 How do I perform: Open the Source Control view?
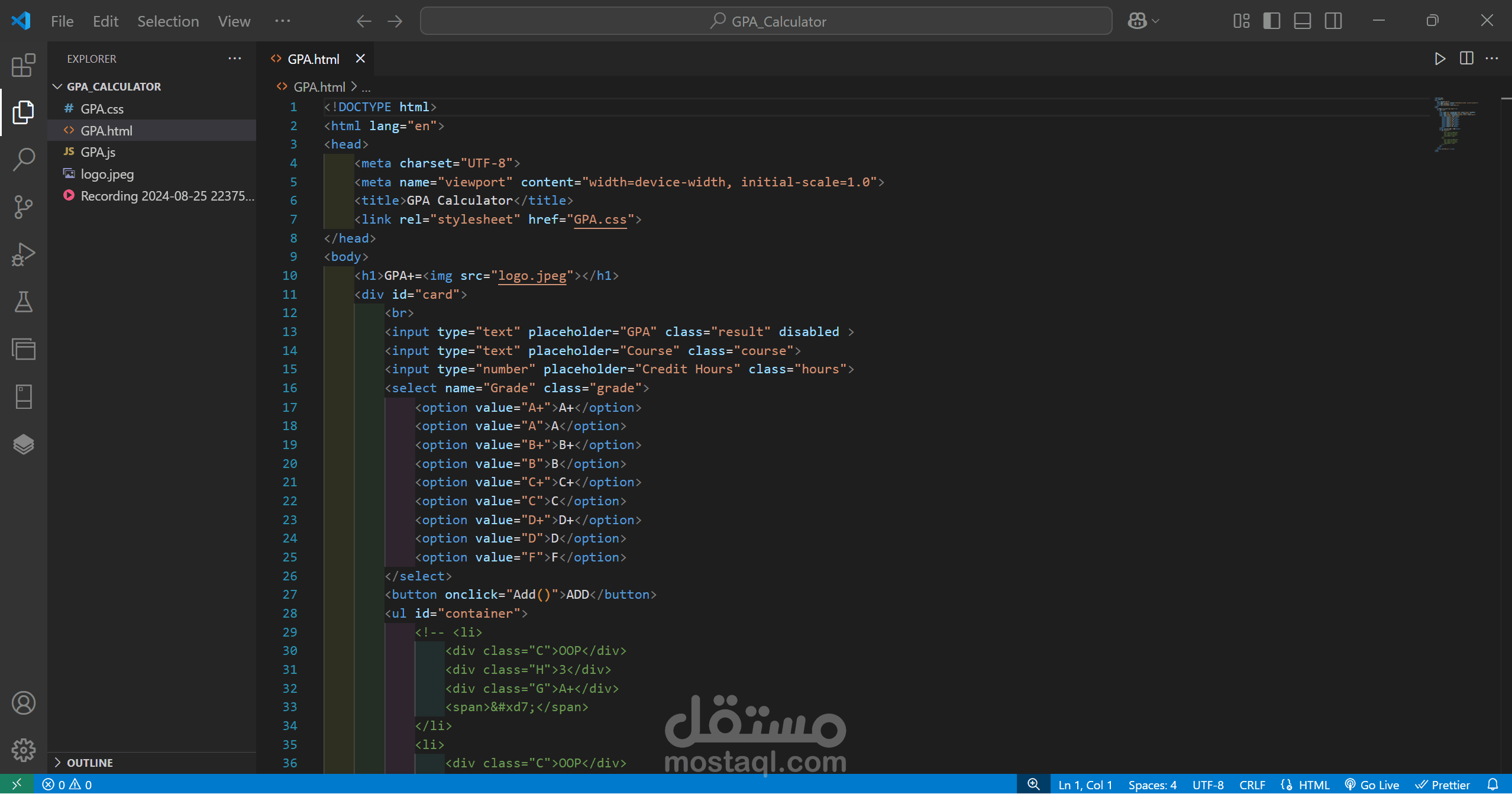[x=24, y=206]
